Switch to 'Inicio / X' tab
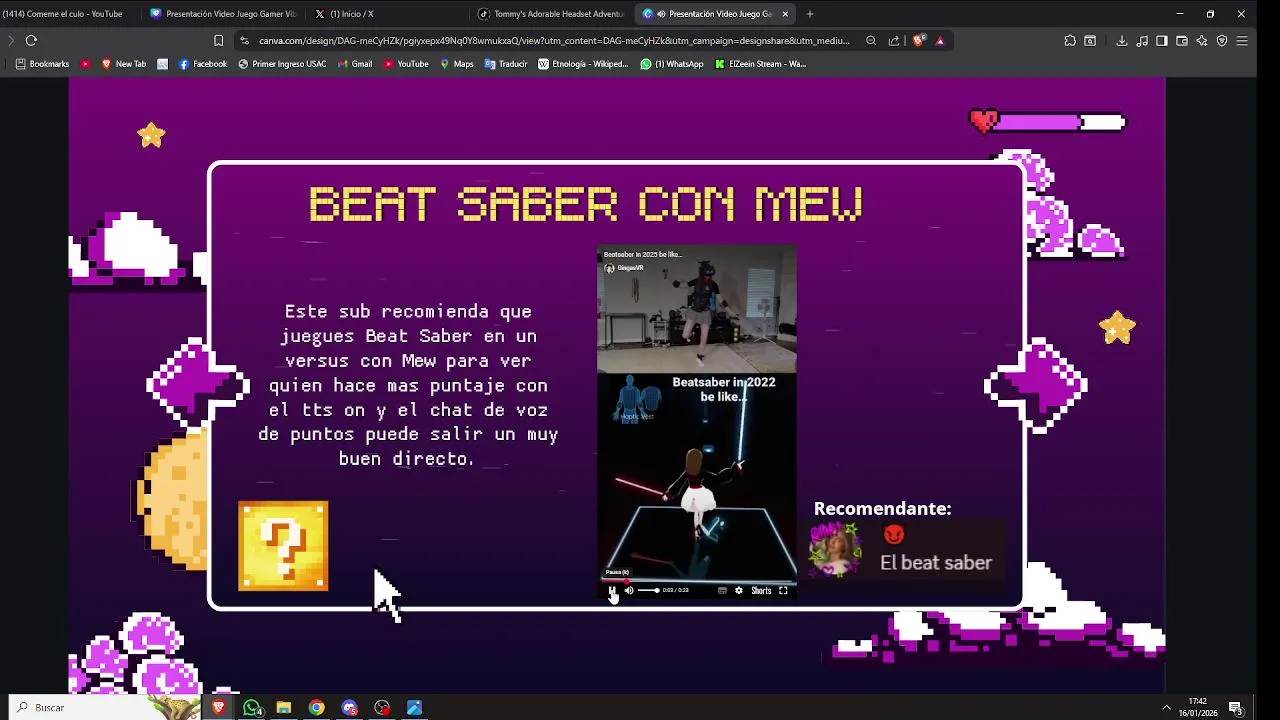Viewport: 1280px width, 720px height. point(387,14)
